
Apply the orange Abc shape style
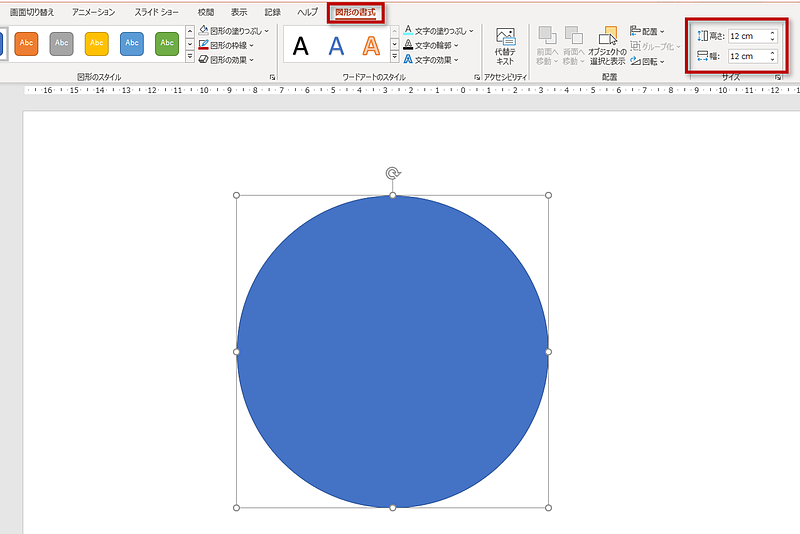(26, 43)
